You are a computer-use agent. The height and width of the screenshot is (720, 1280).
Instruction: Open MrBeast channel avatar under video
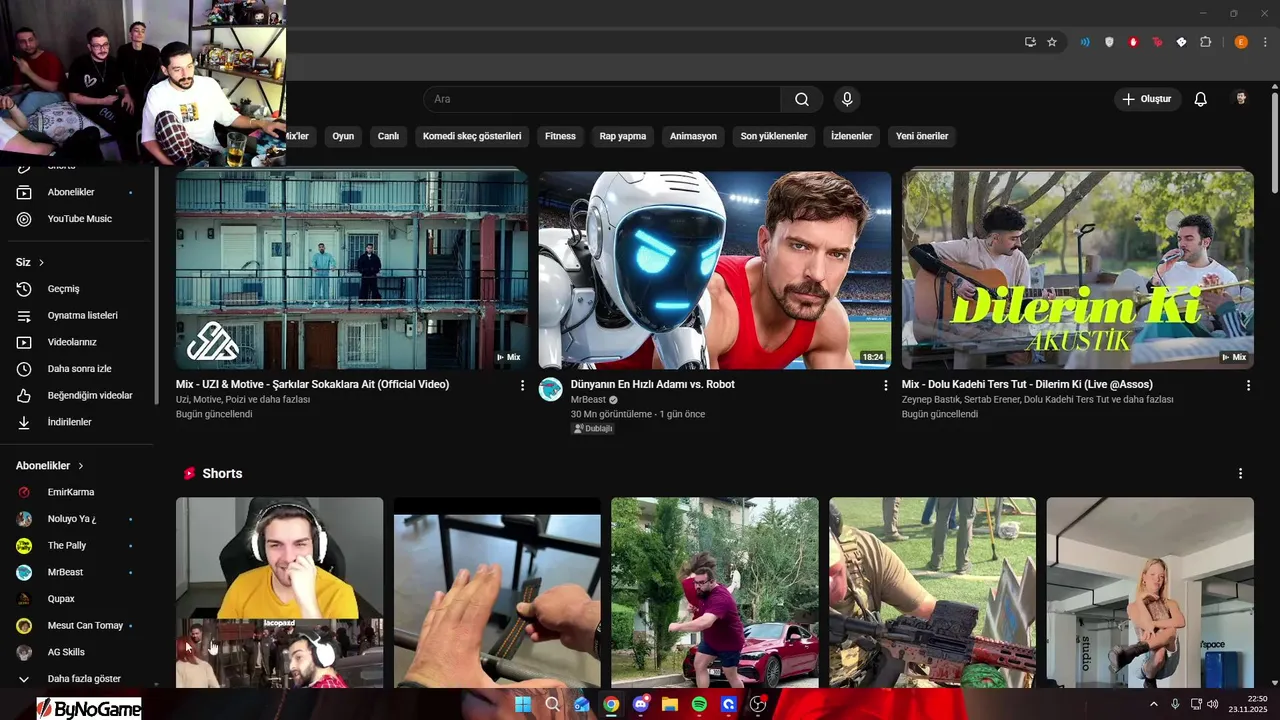click(551, 389)
